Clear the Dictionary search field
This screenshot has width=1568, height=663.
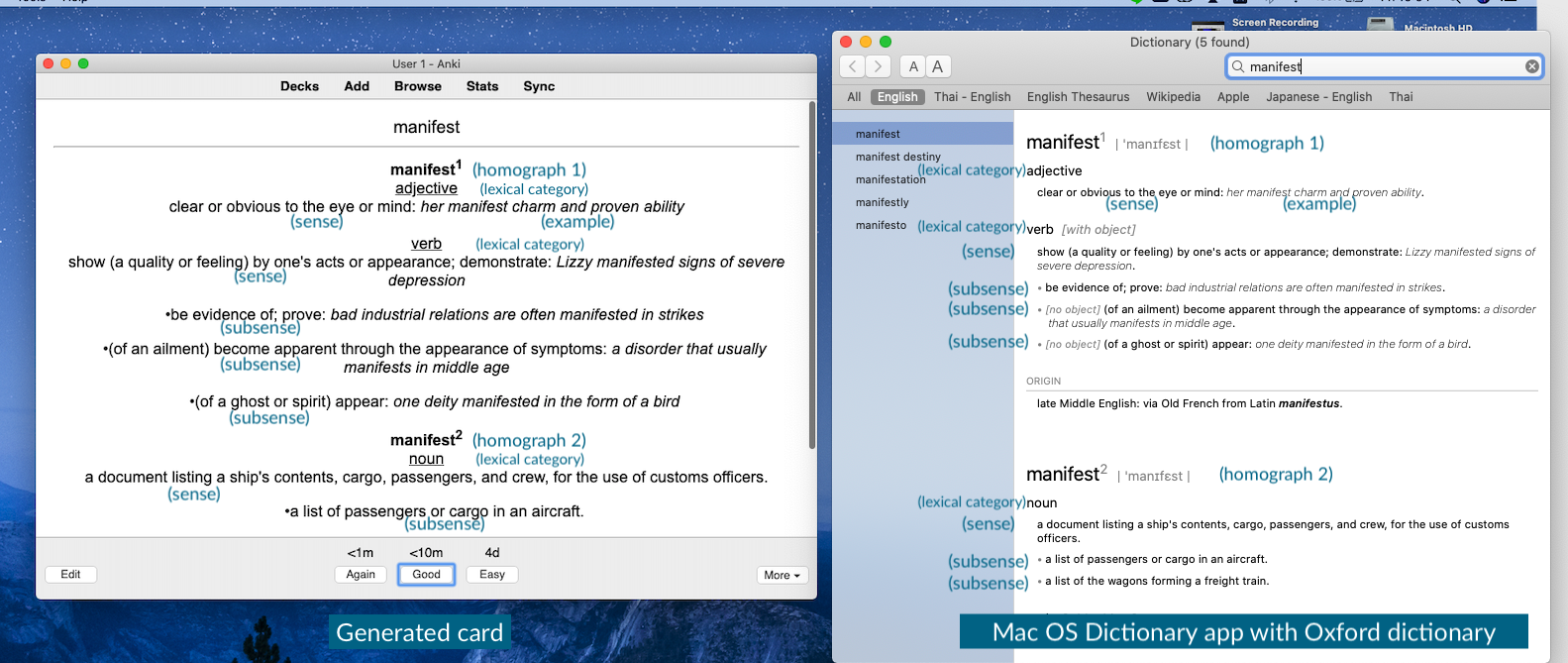pos(1532,66)
